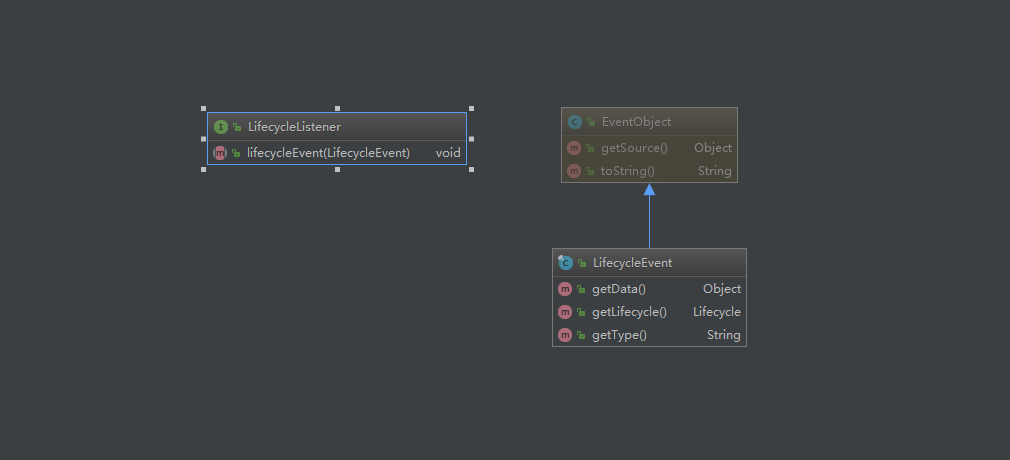Click the Lifecycle return type label
Viewport: 1010px width, 460px height.
(x=716, y=312)
